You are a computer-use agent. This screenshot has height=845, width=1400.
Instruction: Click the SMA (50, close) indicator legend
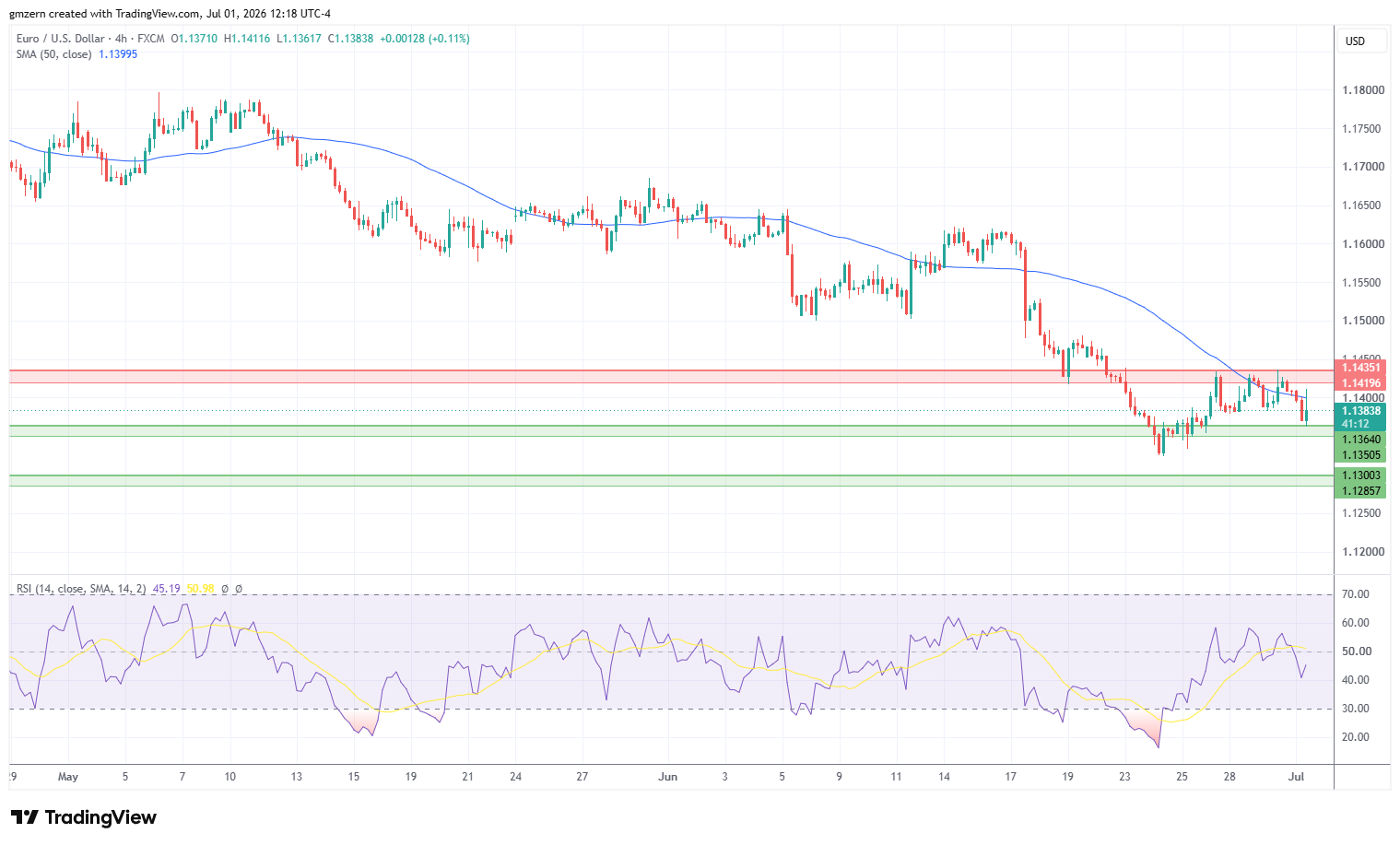pyautogui.click(x=53, y=54)
